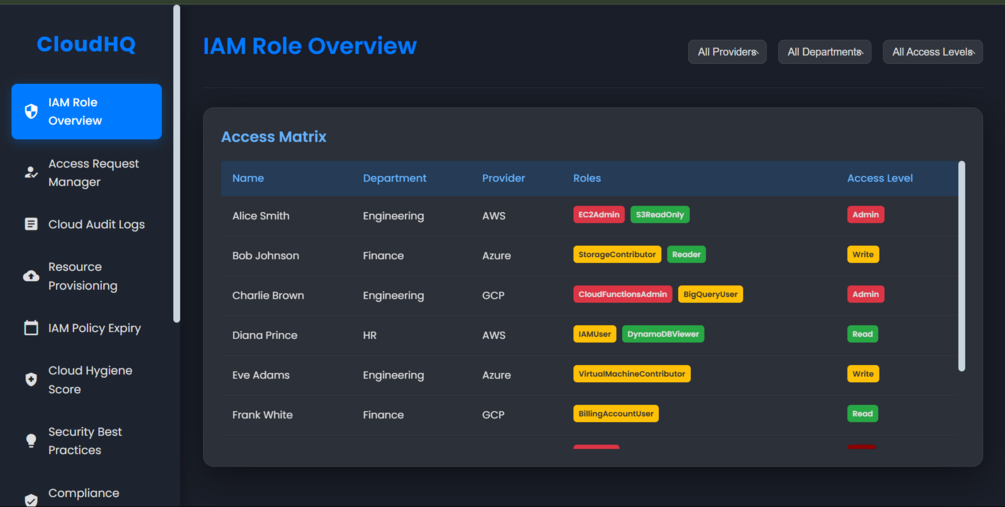Click the person-check icon for Access Request Manager

point(31,172)
